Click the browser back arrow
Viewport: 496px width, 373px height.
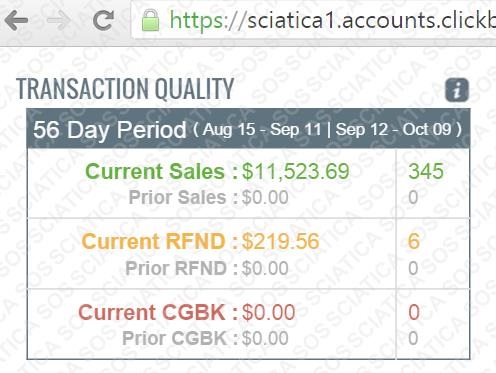pos(16,21)
